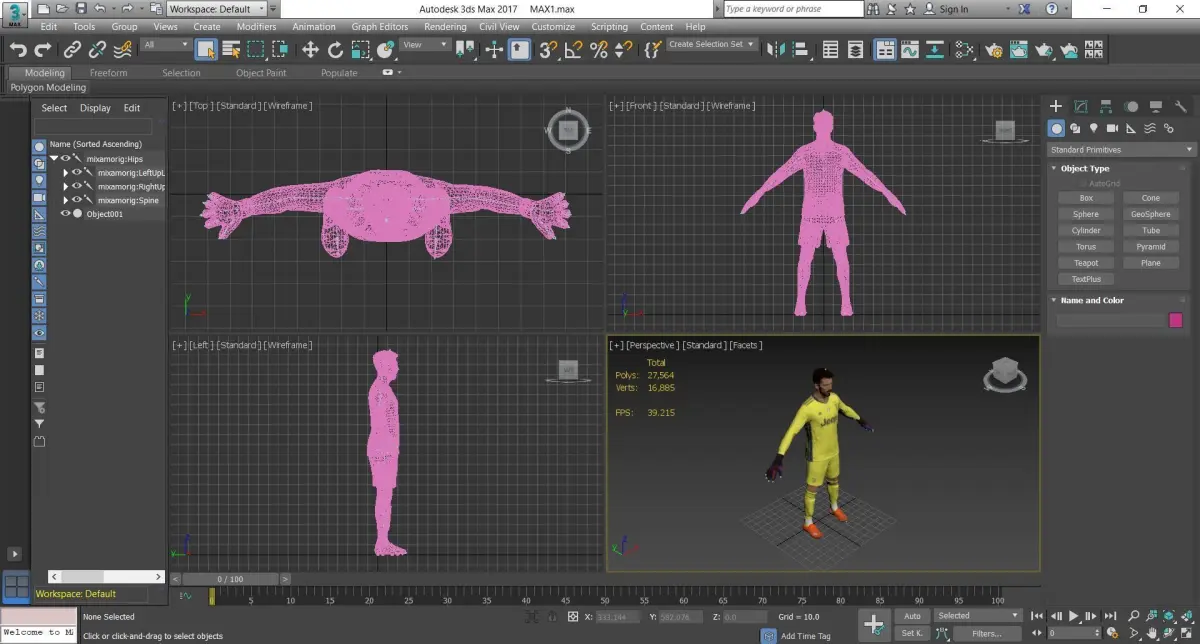Activate the Select Object tool
This screenshot has width=1200, height=644.
point(206,49)
